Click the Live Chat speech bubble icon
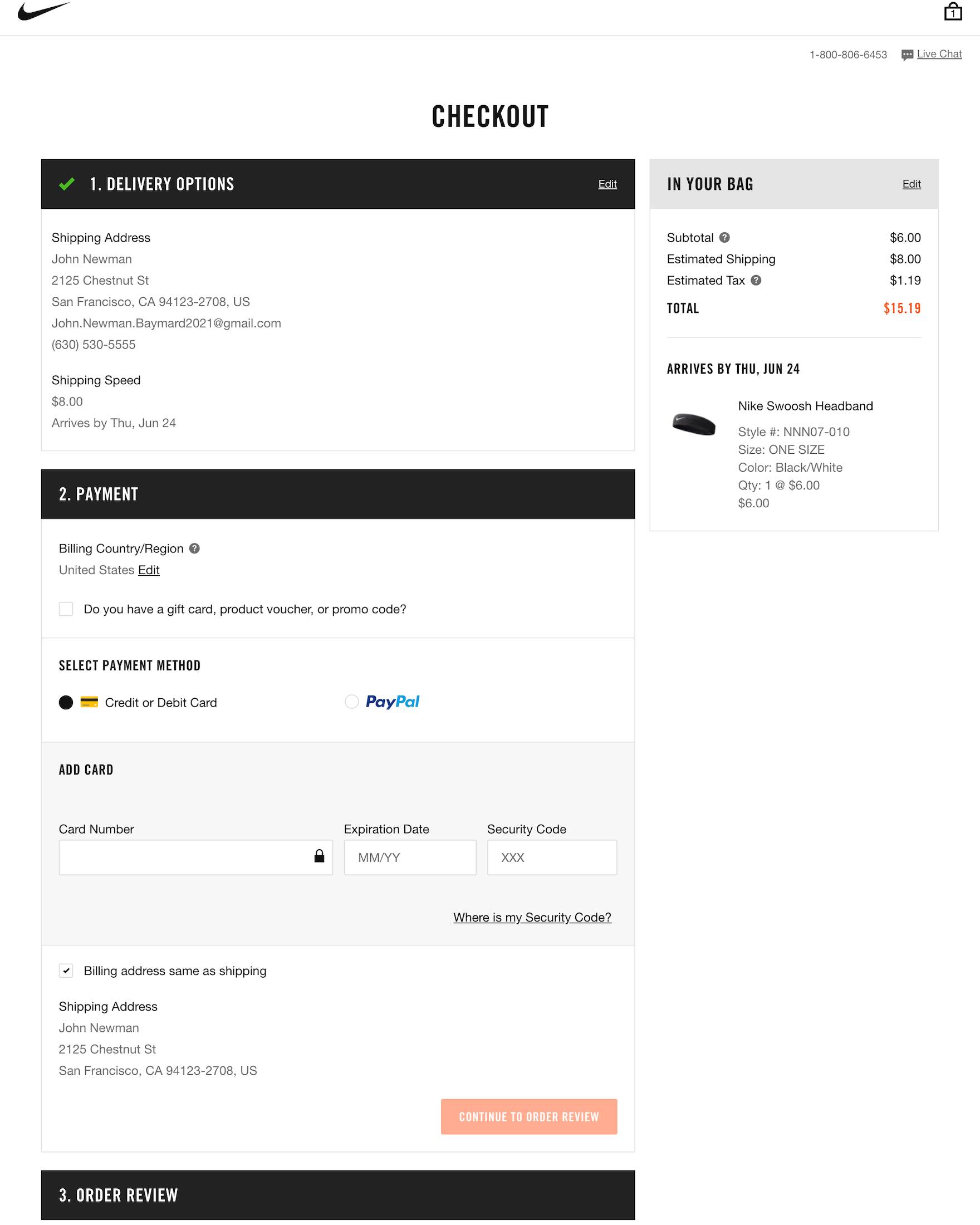This screenshot has height=1225, width=980. [x=906, y=55]
